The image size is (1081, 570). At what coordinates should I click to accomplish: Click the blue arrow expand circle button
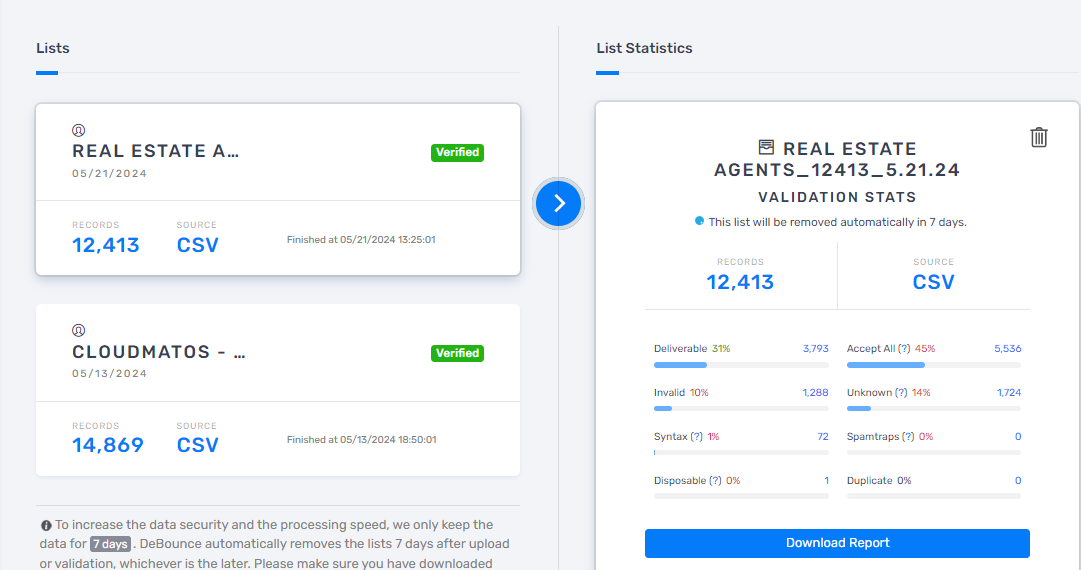click(x=559, y=203)
